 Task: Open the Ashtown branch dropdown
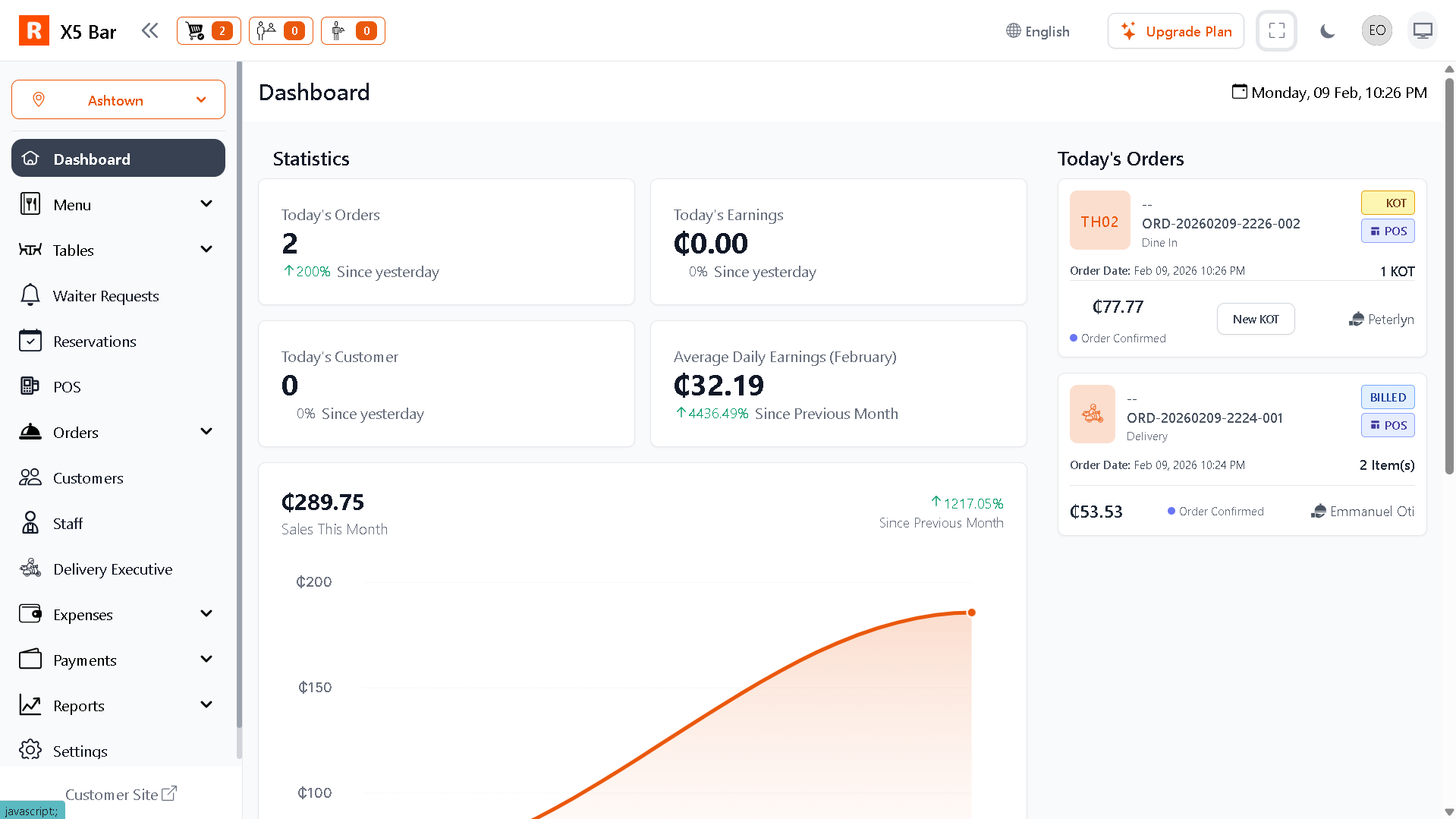coord(118,100)
